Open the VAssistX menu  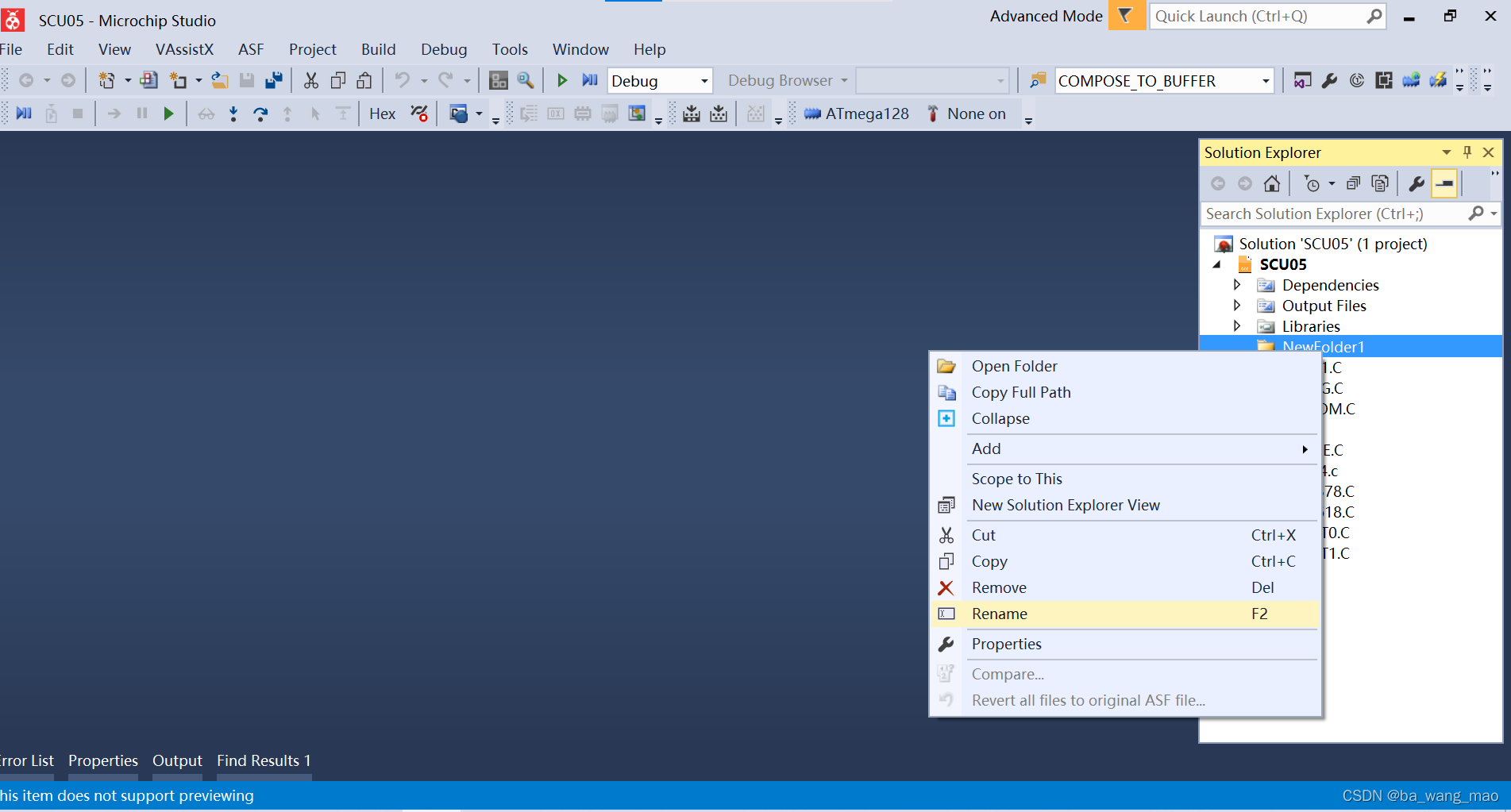pyautogui.click(x=184, y=49)
